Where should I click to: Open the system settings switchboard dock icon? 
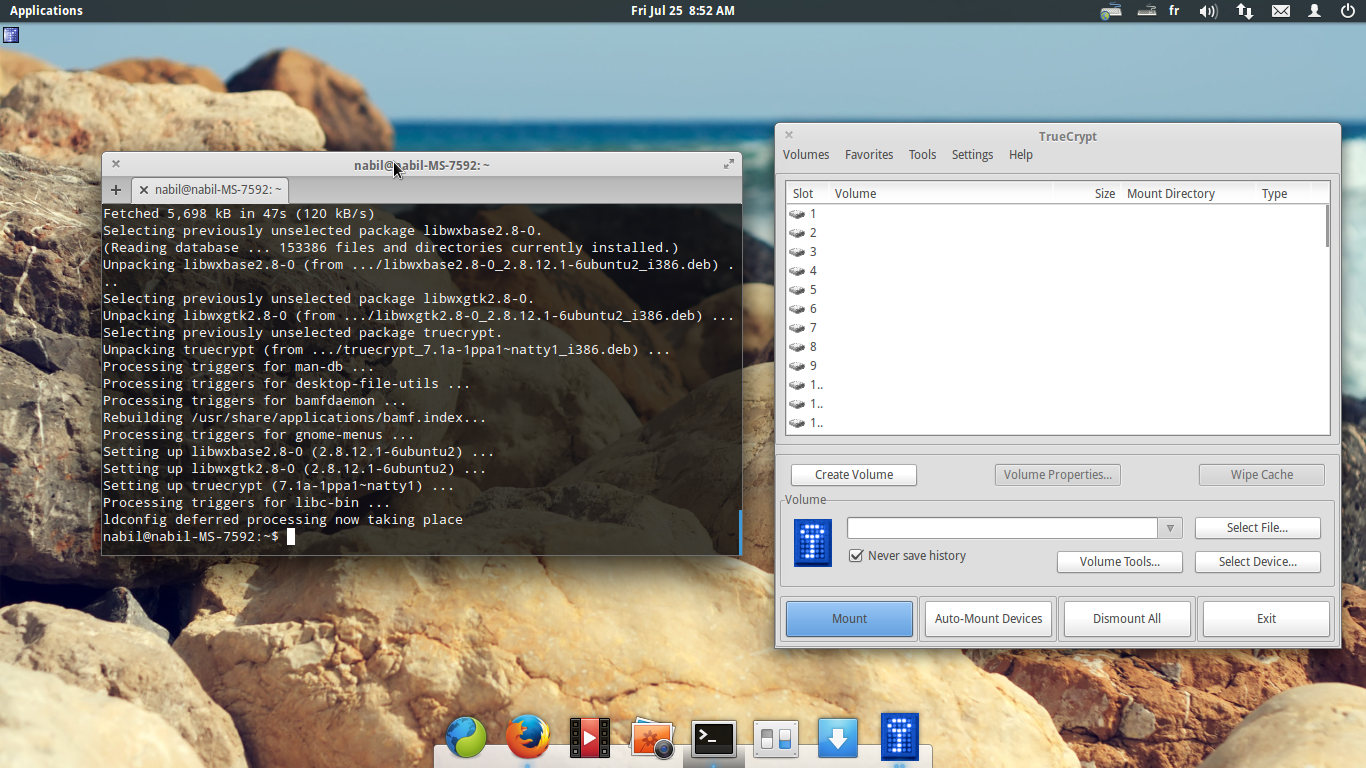pos(776,739)
